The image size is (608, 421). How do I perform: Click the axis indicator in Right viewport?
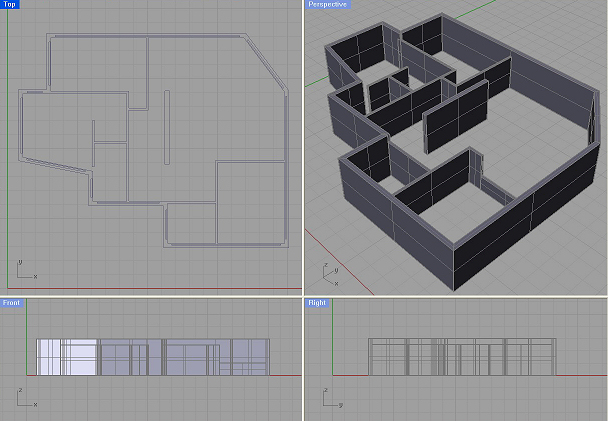pos(333,397)
